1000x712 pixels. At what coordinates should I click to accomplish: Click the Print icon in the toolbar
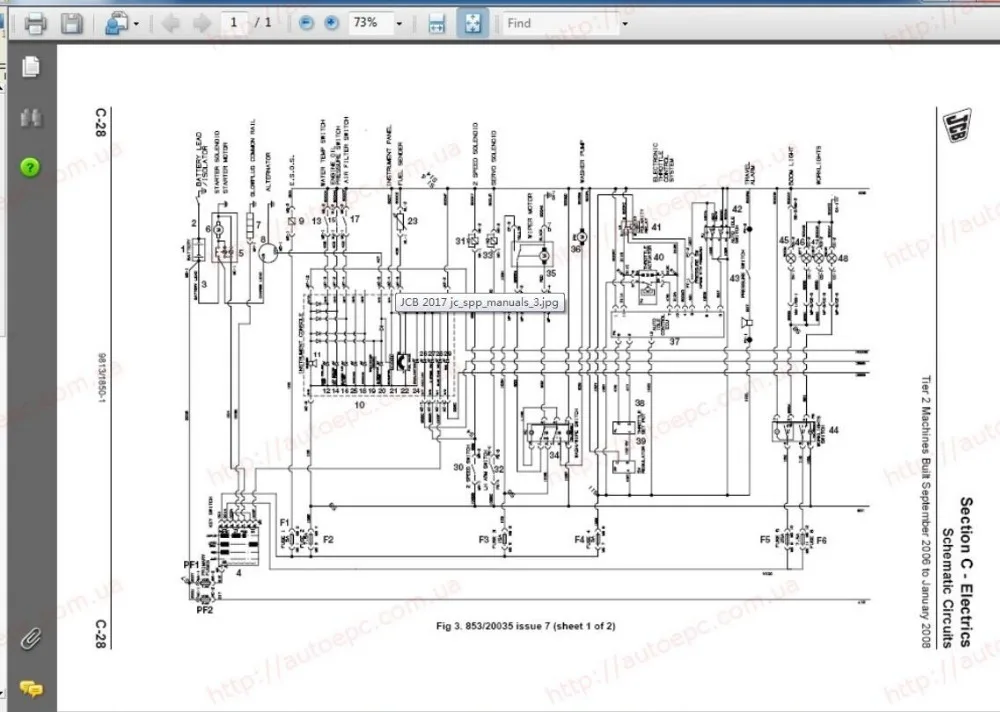point(35,24)
